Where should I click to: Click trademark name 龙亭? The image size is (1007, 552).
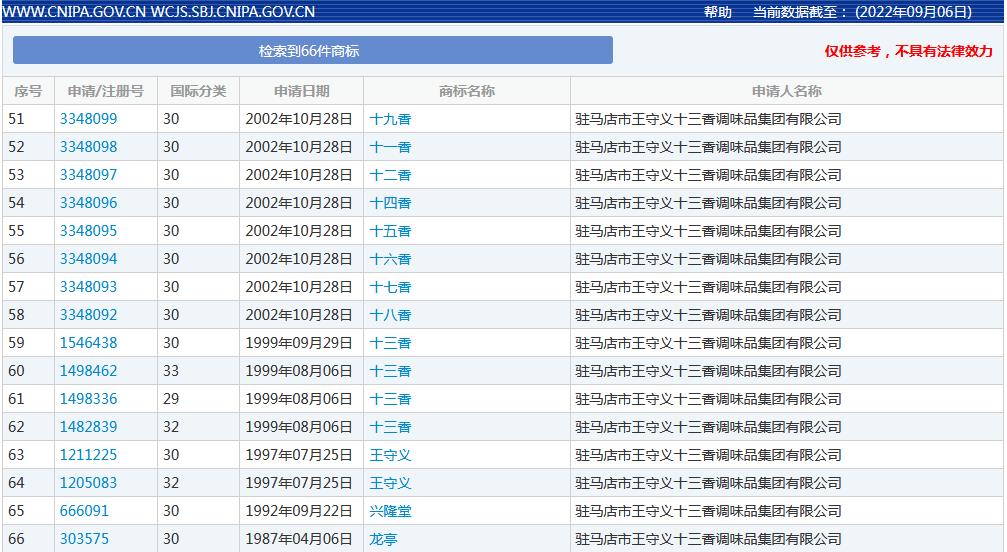pos(383,539)
